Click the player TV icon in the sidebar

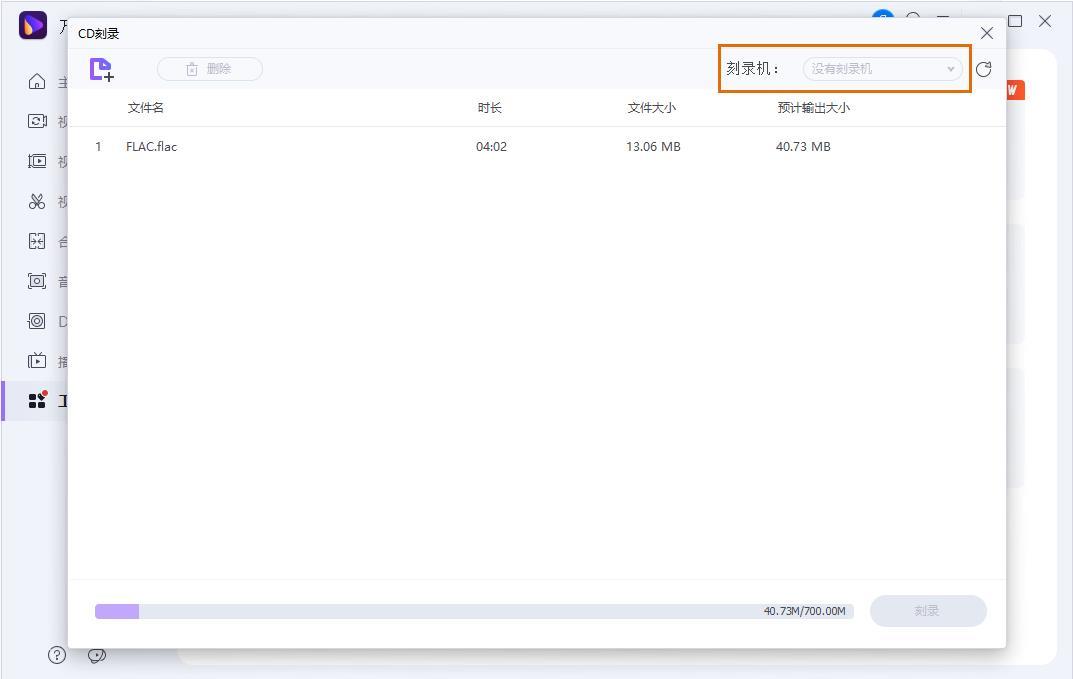(37, 361)
